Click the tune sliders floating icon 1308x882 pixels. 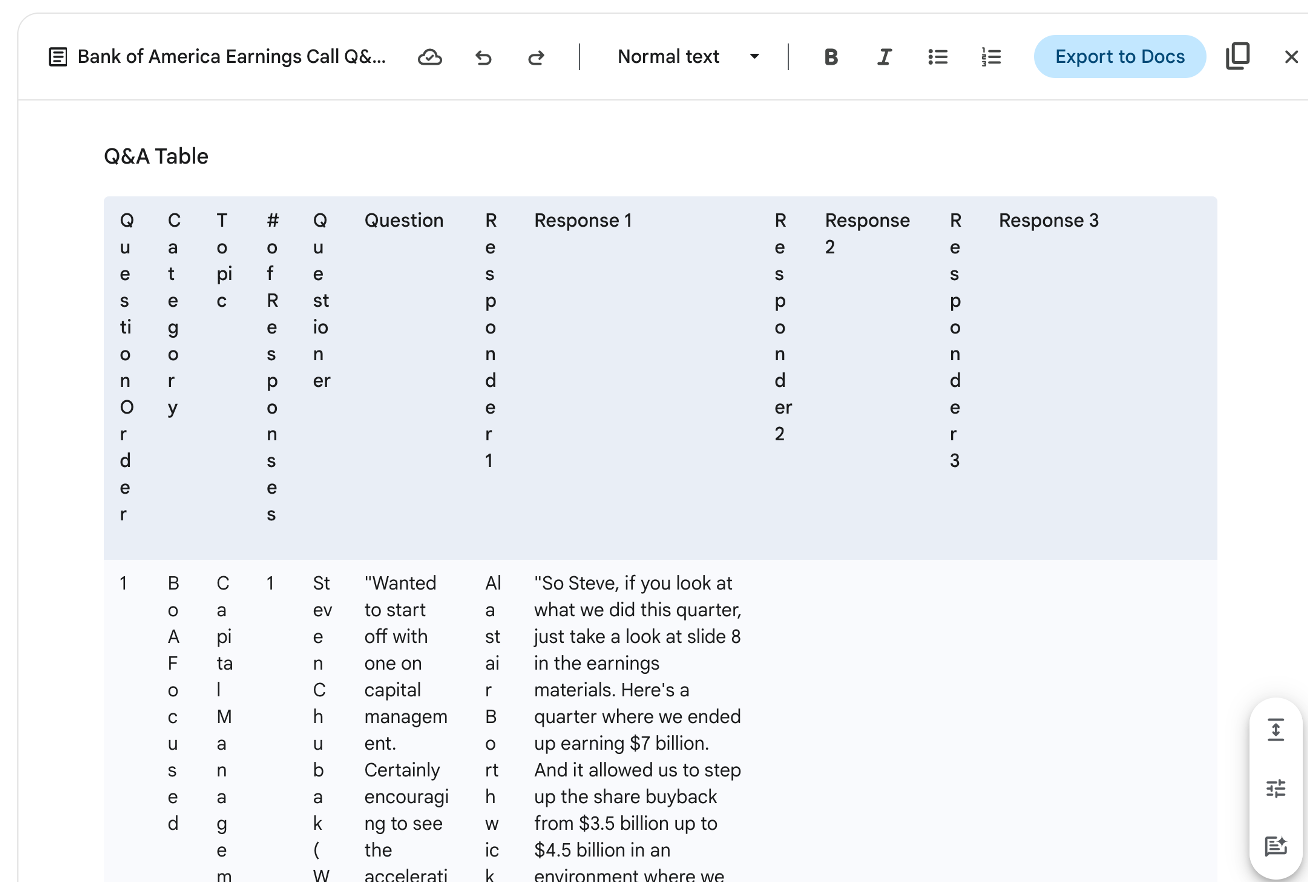click(1276, 788)
